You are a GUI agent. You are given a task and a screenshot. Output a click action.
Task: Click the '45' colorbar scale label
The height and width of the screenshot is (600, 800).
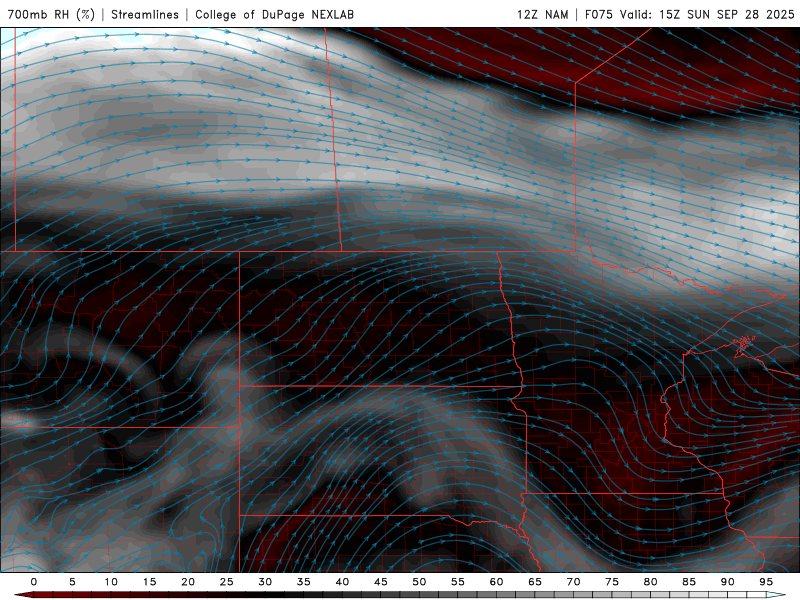coord(381,582)
